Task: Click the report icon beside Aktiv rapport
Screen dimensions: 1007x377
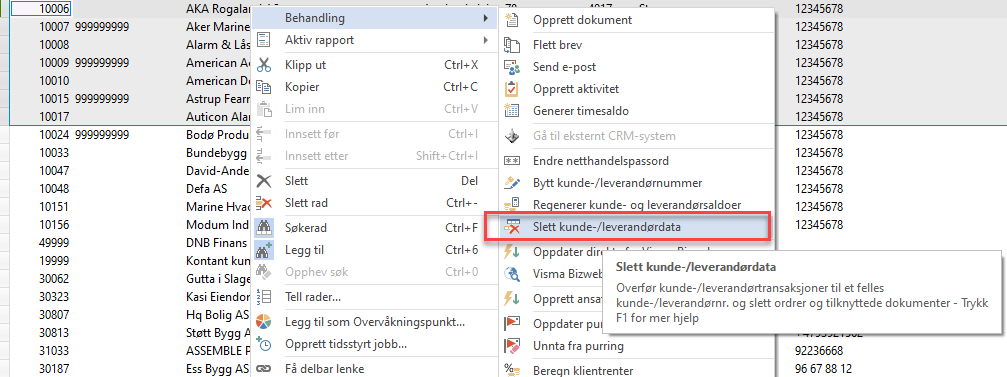Action: coord(264,40)
